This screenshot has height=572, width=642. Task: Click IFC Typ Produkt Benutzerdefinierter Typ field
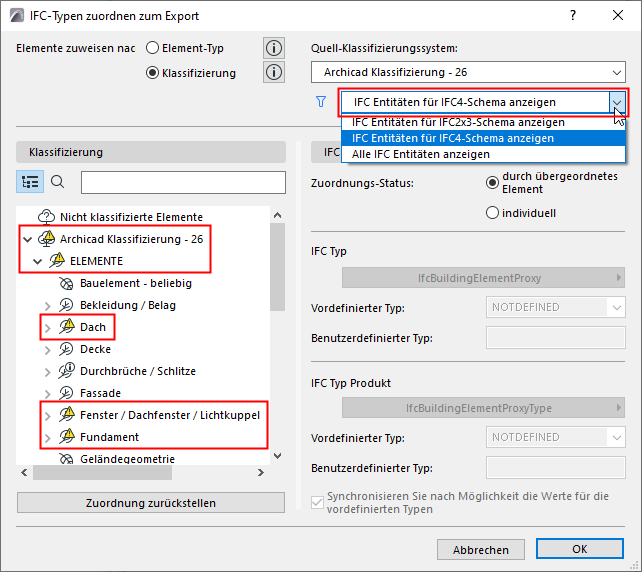tap(556, 468)
